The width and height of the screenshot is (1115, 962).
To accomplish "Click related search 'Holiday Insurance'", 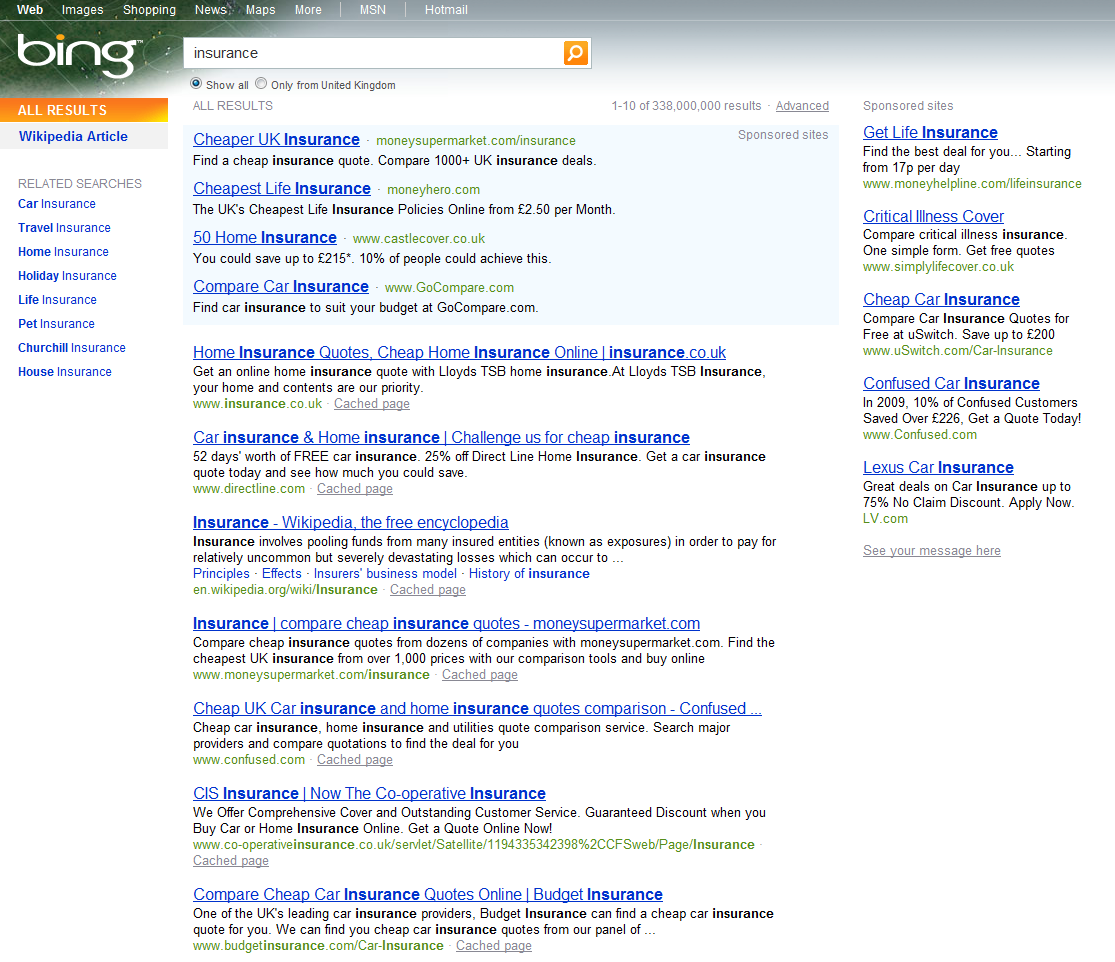I will [67, 276].
